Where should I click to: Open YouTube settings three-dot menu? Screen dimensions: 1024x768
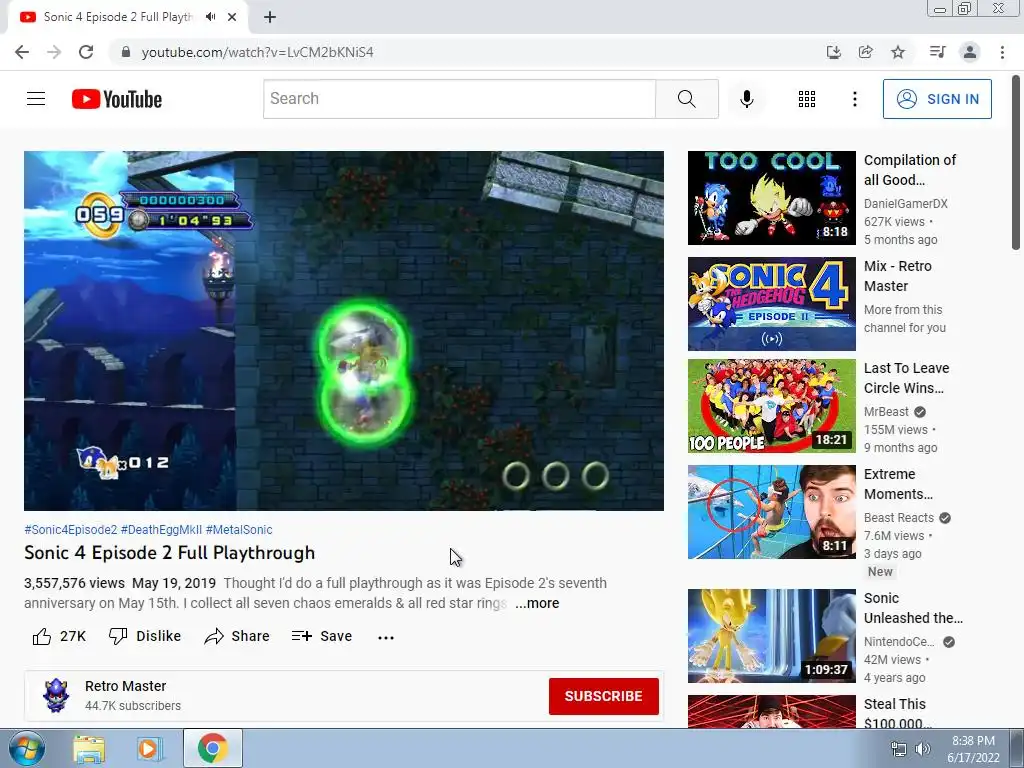point(854,99)
